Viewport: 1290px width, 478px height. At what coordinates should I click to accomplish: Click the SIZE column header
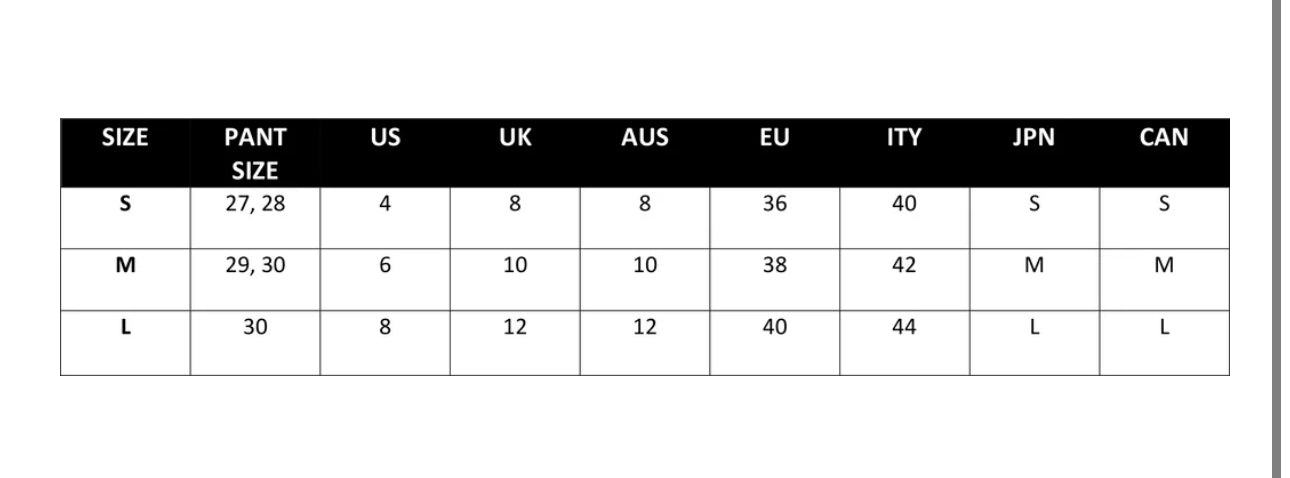(125, 139)
